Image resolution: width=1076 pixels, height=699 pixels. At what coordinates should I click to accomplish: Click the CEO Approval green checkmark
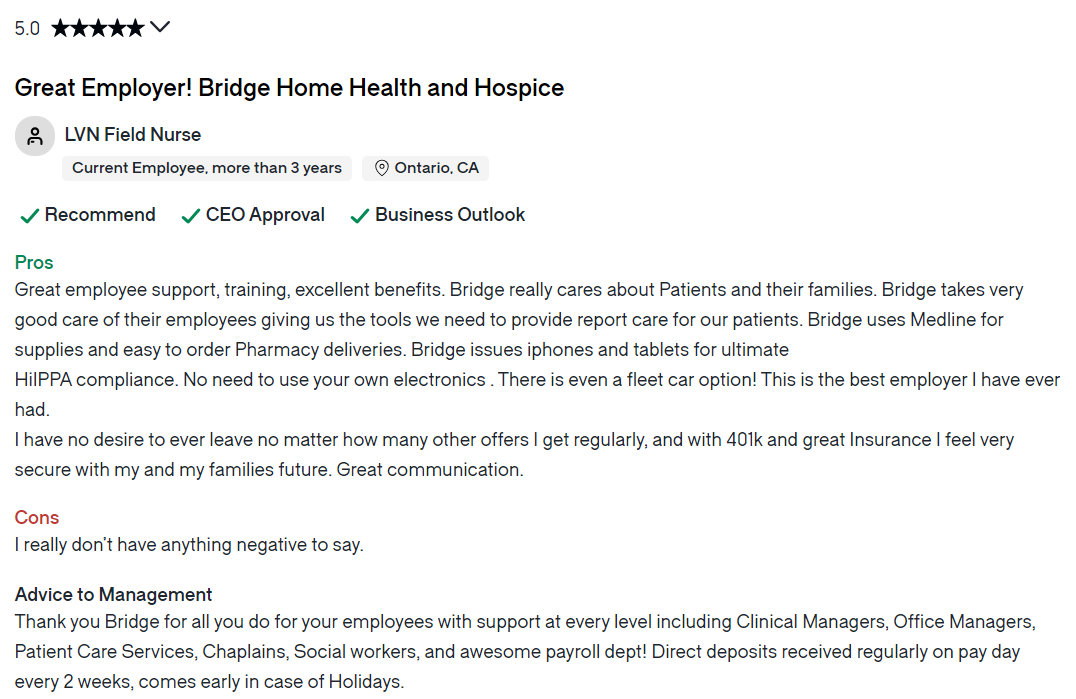(191, 216)
